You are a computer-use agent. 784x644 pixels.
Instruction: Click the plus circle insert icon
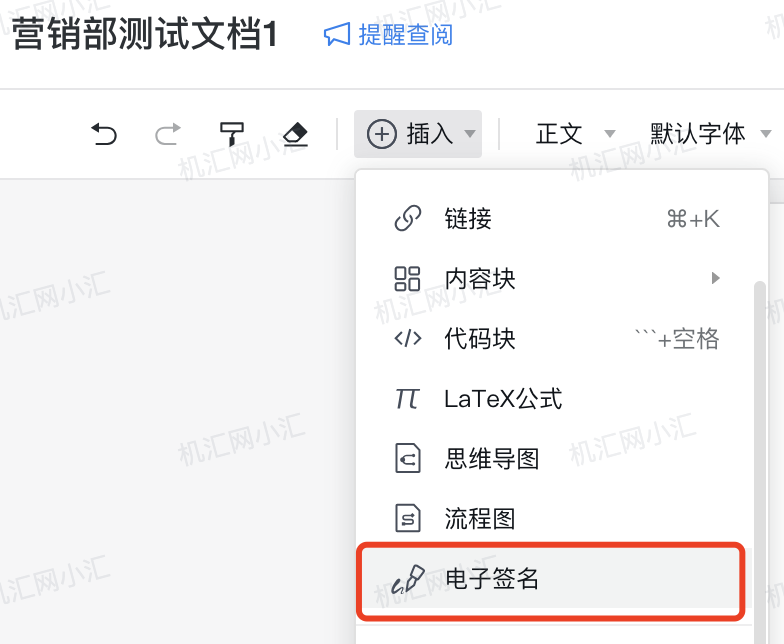[382, 134]
